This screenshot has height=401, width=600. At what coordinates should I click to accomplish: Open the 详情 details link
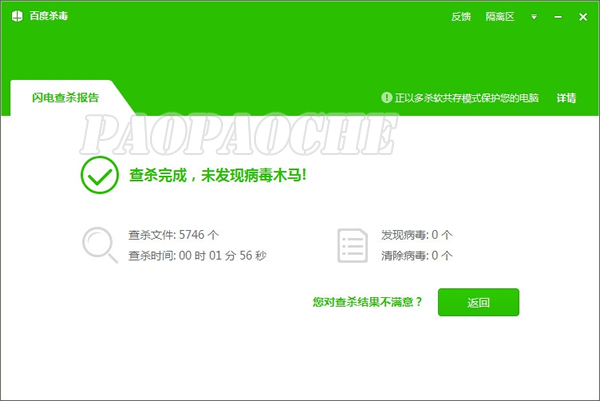click(x=566, y=98)
